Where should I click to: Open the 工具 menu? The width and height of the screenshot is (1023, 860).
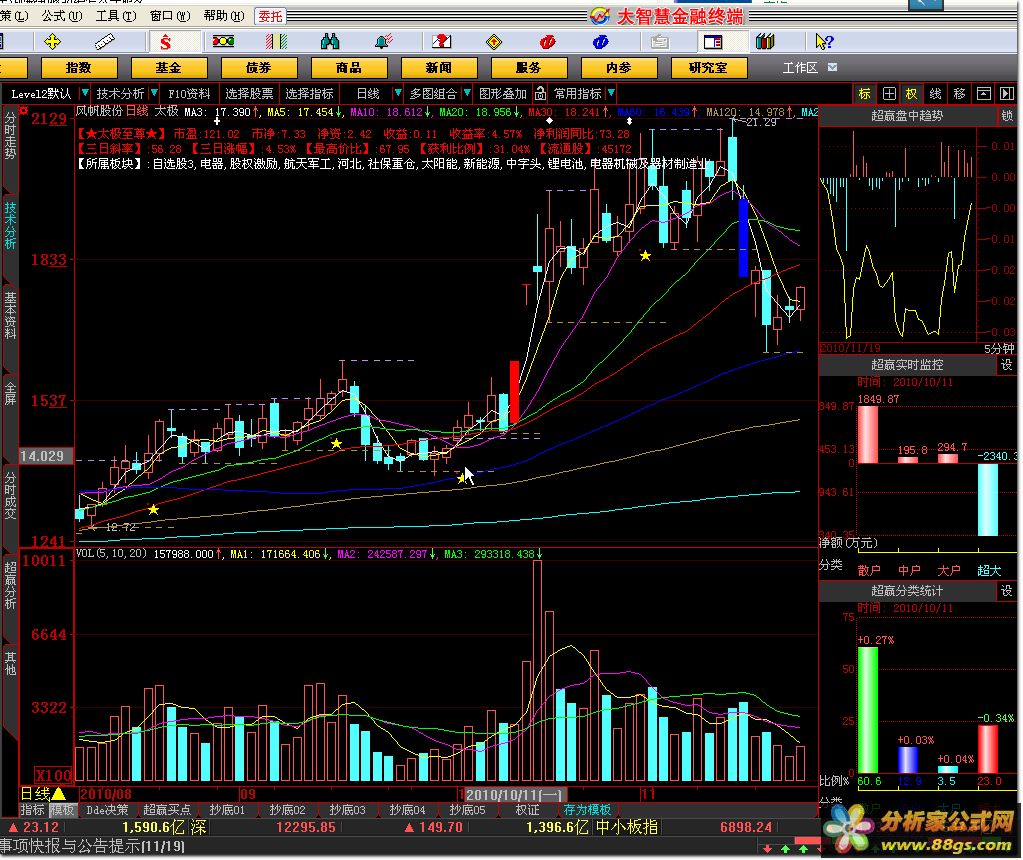click(x=116, y=16)
